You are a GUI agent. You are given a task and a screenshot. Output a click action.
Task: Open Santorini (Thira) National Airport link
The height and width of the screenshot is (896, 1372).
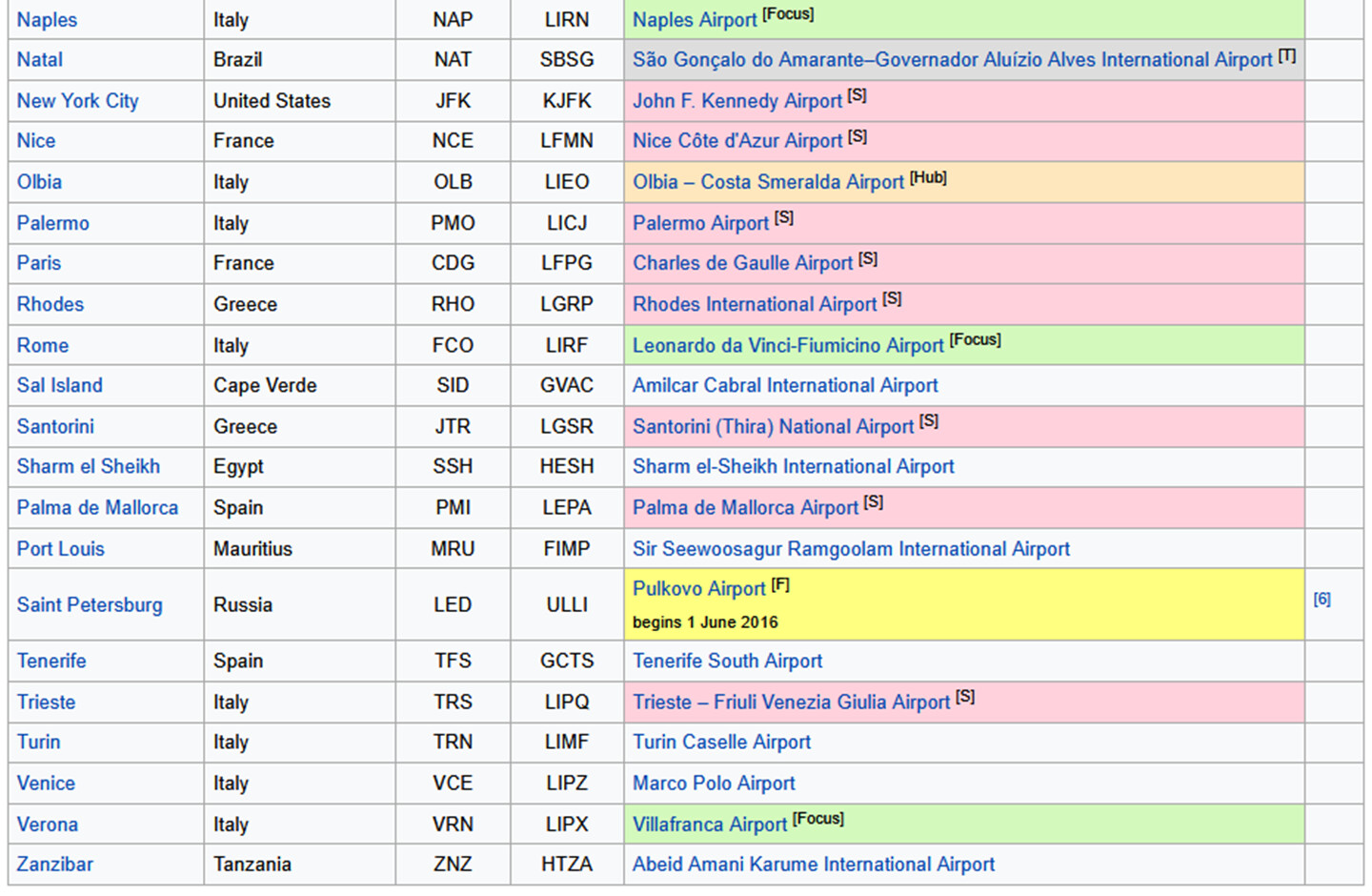click(x=772, y=427)
